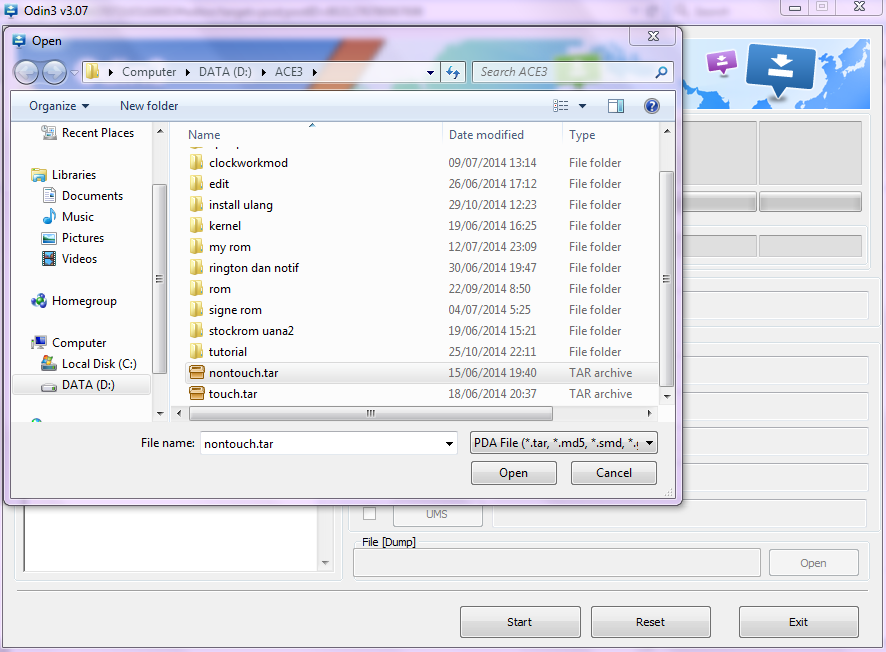
Task: Click Open beside File [Dump] in Odin3
Action: (x=813, y=563)
